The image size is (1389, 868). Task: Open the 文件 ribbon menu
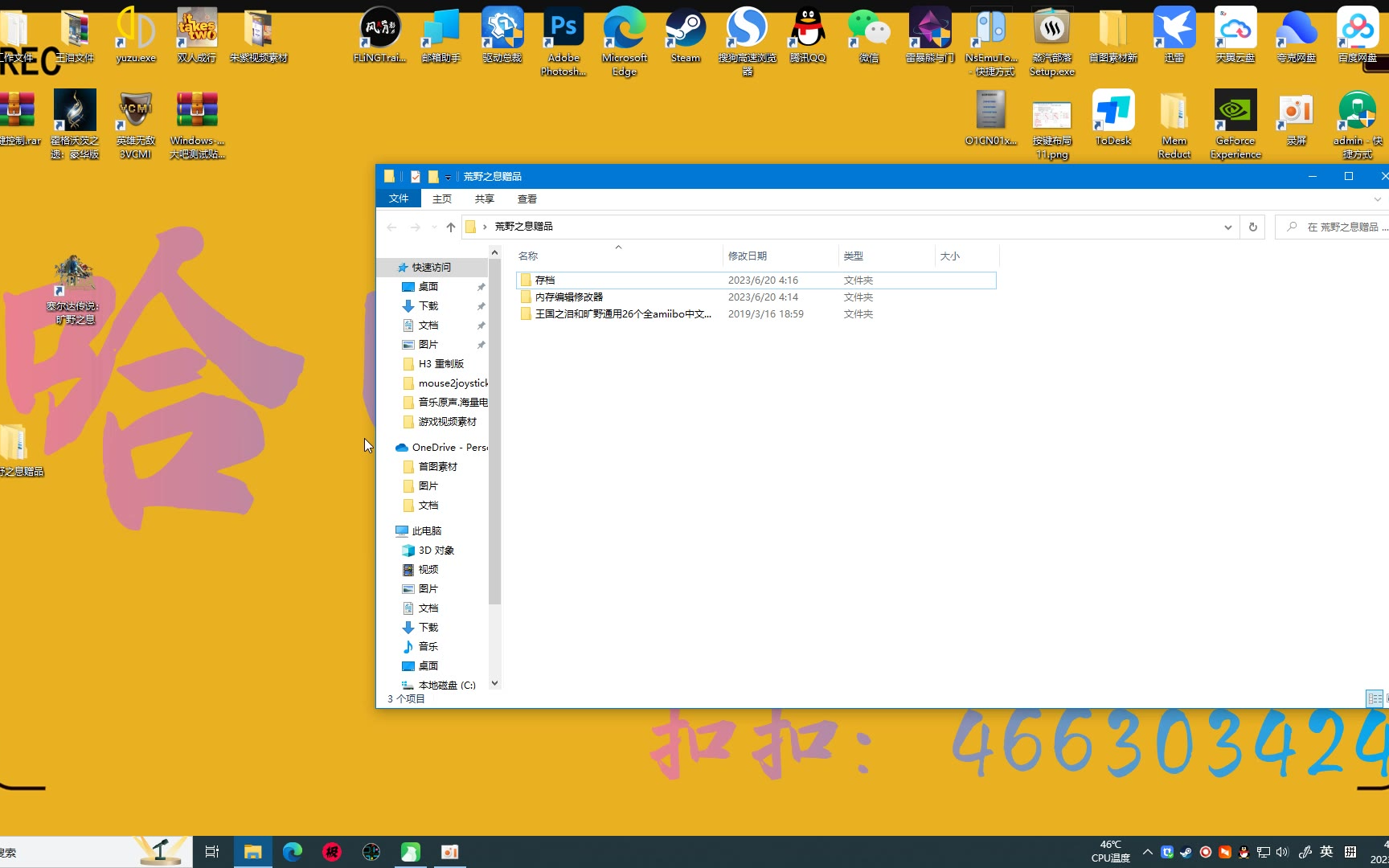coord(399,199)
